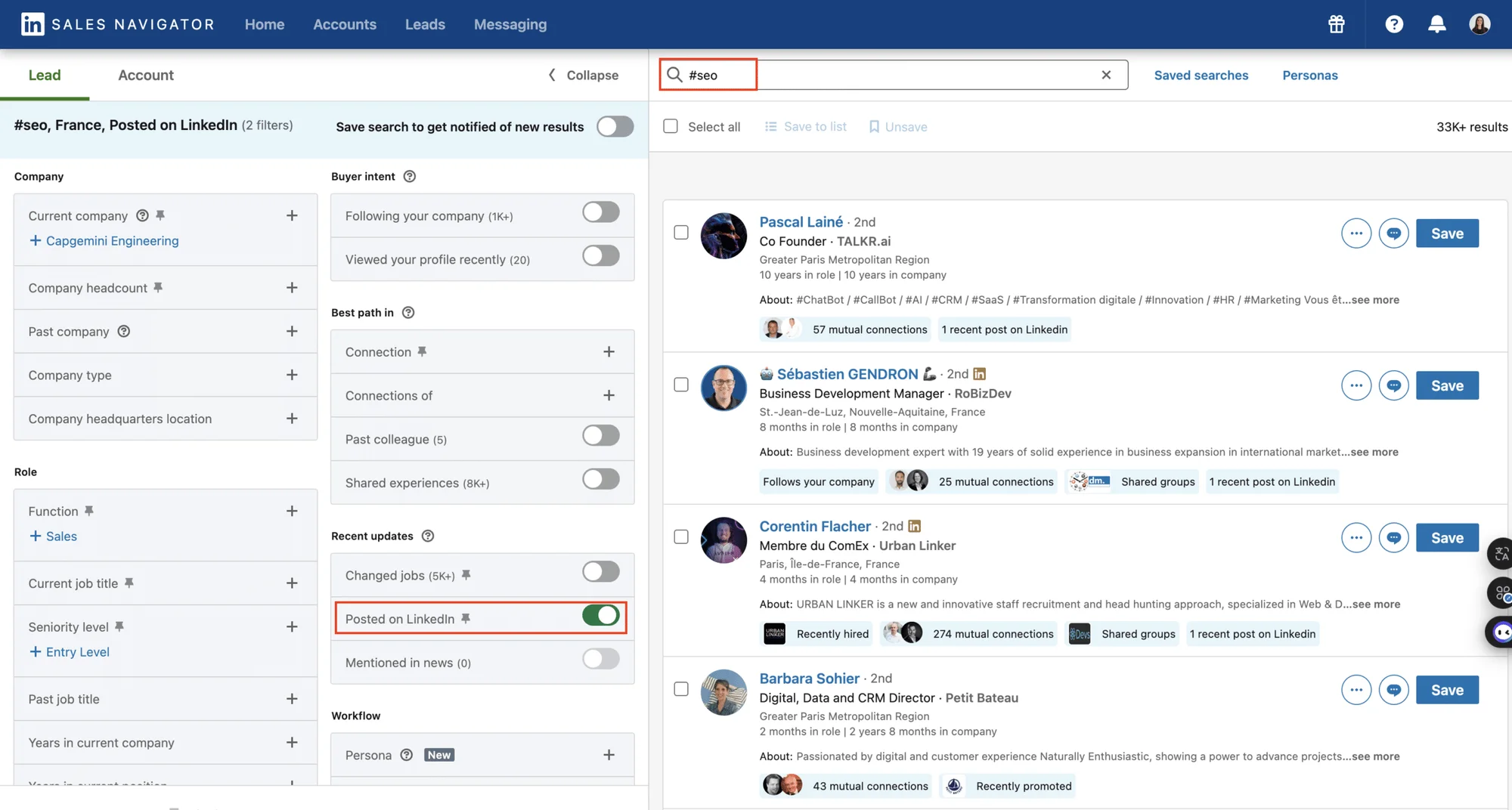
Task: Go to Home in the top navigation
Action: point(265,24)
